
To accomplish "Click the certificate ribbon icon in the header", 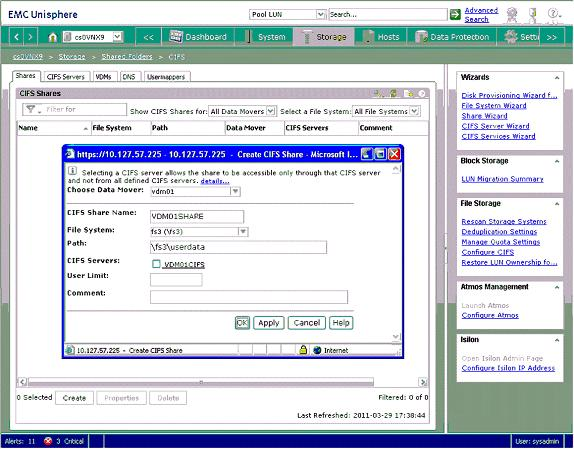I will tap(512, 15).
